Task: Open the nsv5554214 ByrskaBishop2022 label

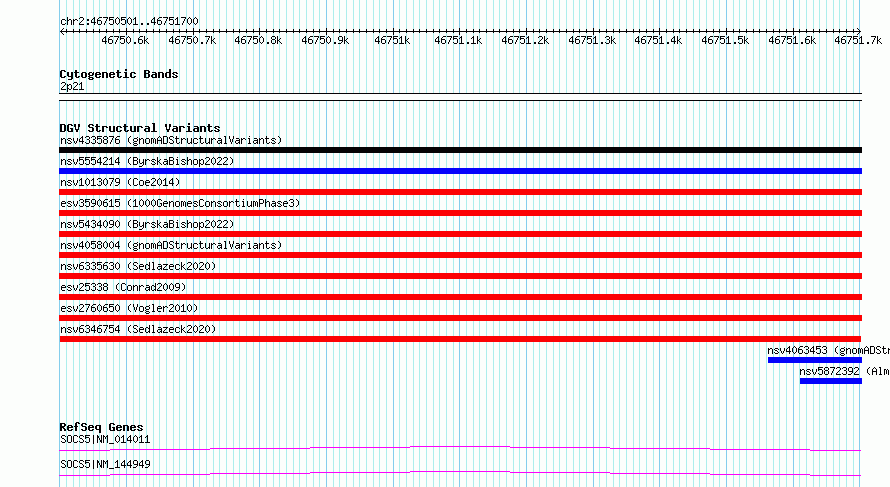Action: (x=147, y=161)
